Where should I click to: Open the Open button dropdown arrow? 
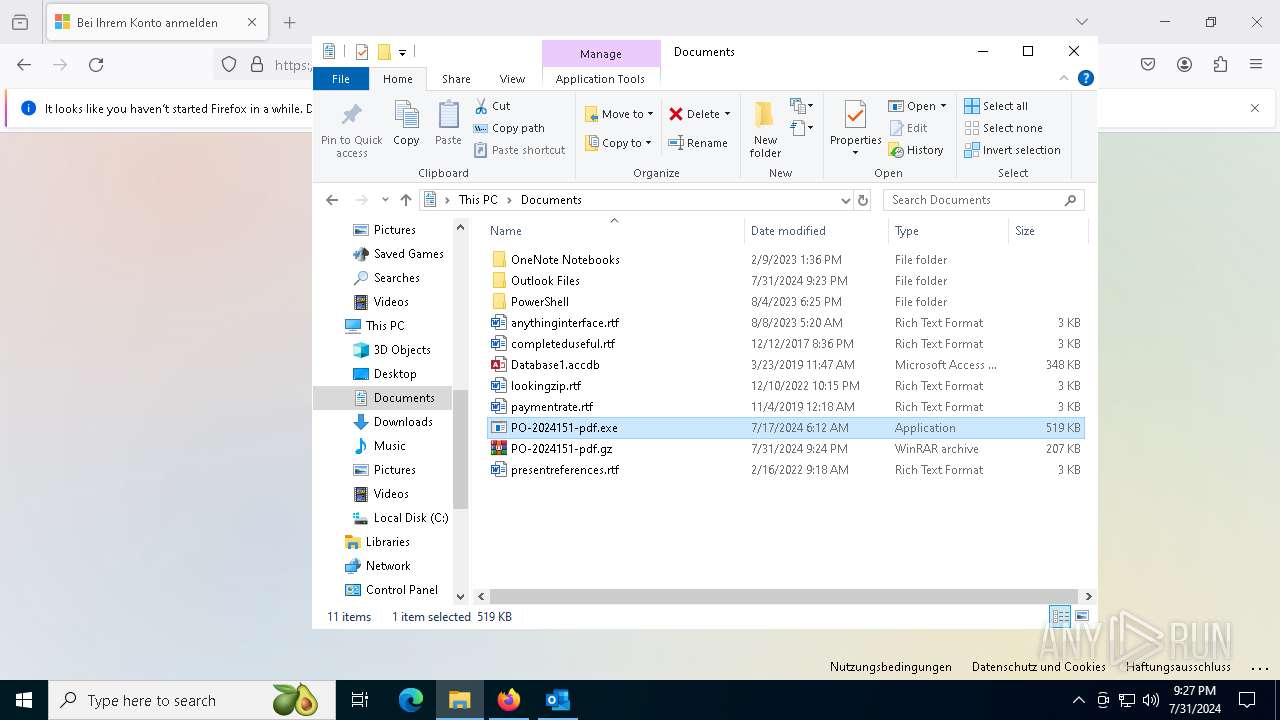(x=943, y=106)
